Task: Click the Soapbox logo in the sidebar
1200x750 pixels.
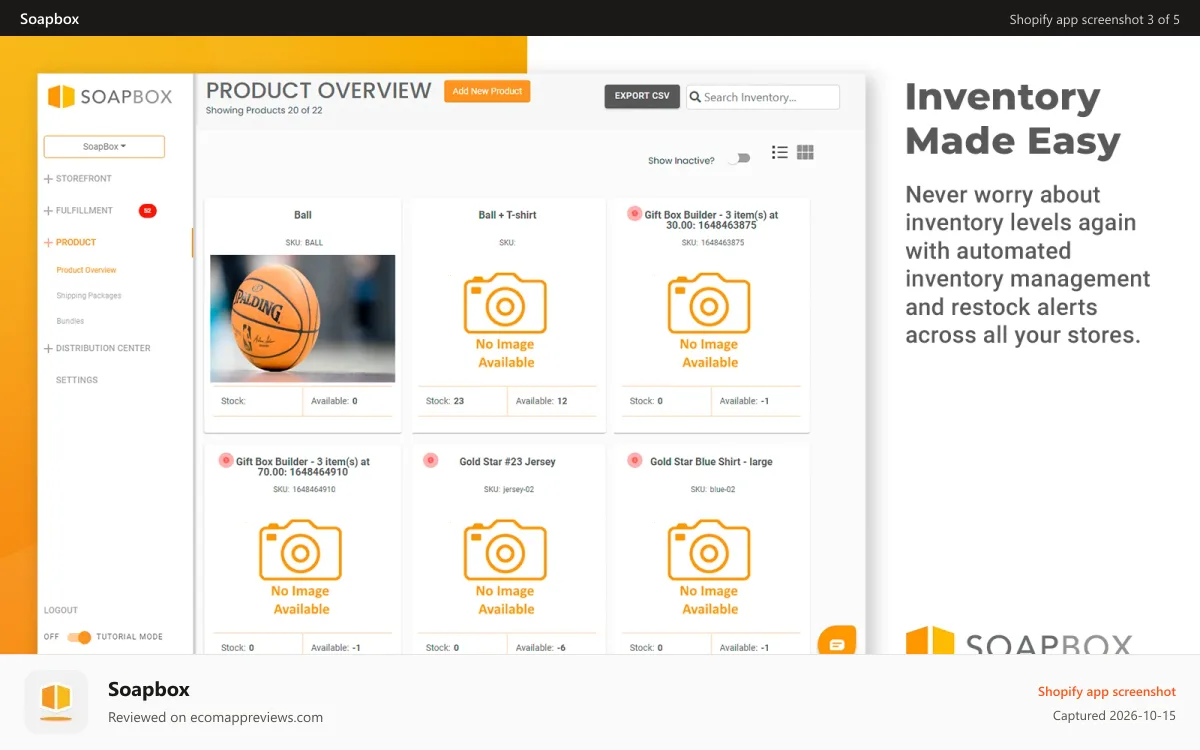Action: tap(110, 97)
